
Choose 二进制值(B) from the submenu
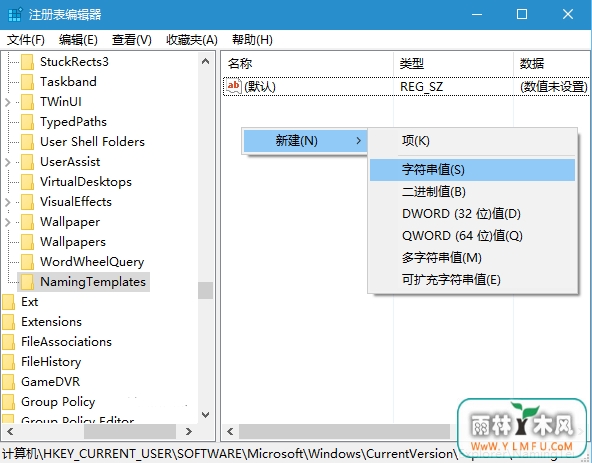click(x=472, y=192)
